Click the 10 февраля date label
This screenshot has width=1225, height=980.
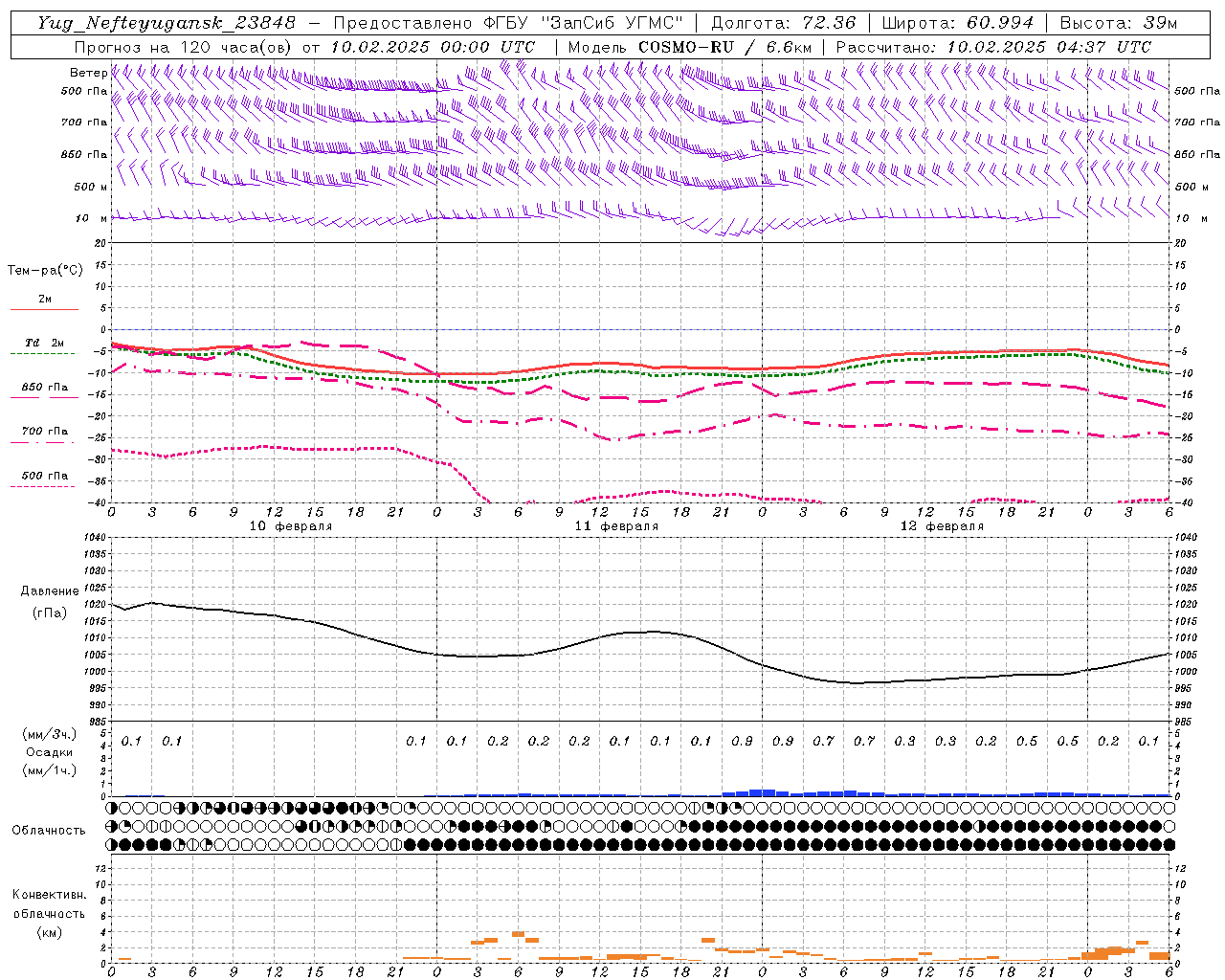tap(291, 526)
